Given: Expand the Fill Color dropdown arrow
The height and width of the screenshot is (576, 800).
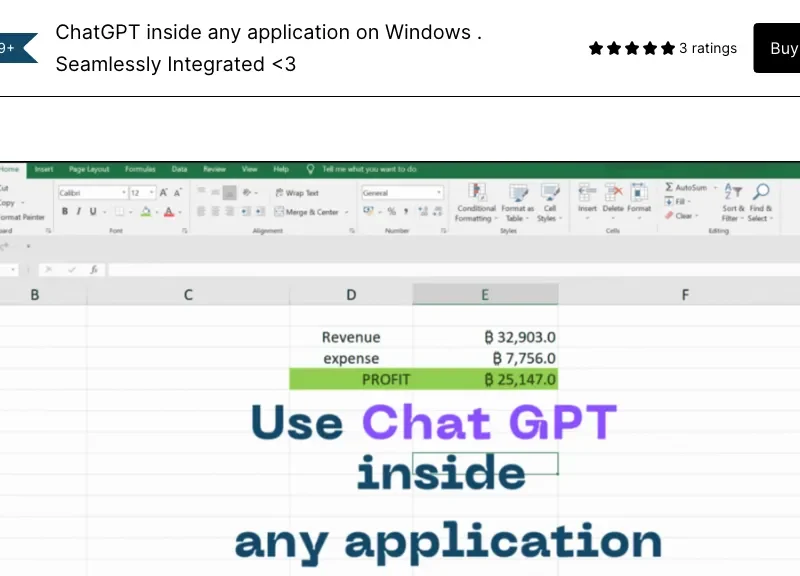Looking at the screenshot, I should coord(156,212).
